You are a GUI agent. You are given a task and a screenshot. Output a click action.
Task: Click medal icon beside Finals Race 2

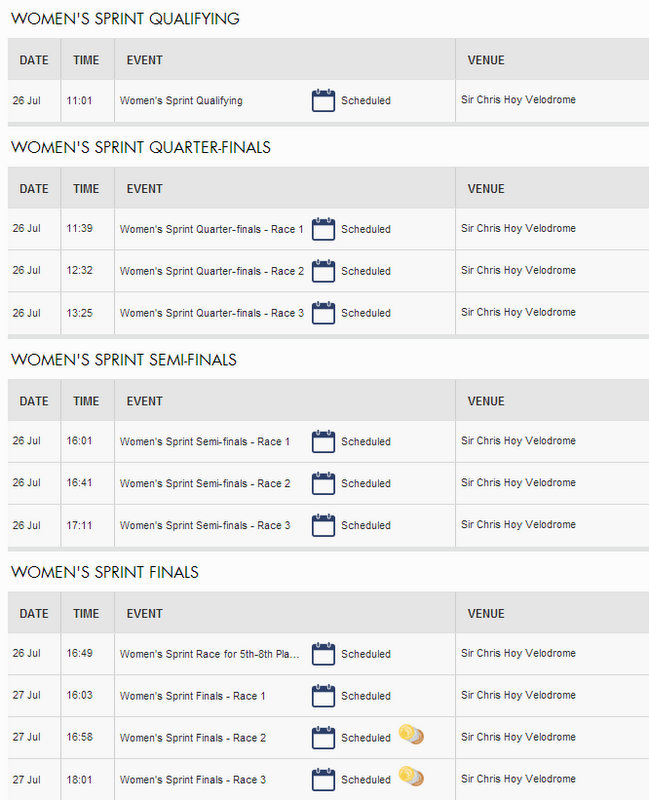point(410,736)
